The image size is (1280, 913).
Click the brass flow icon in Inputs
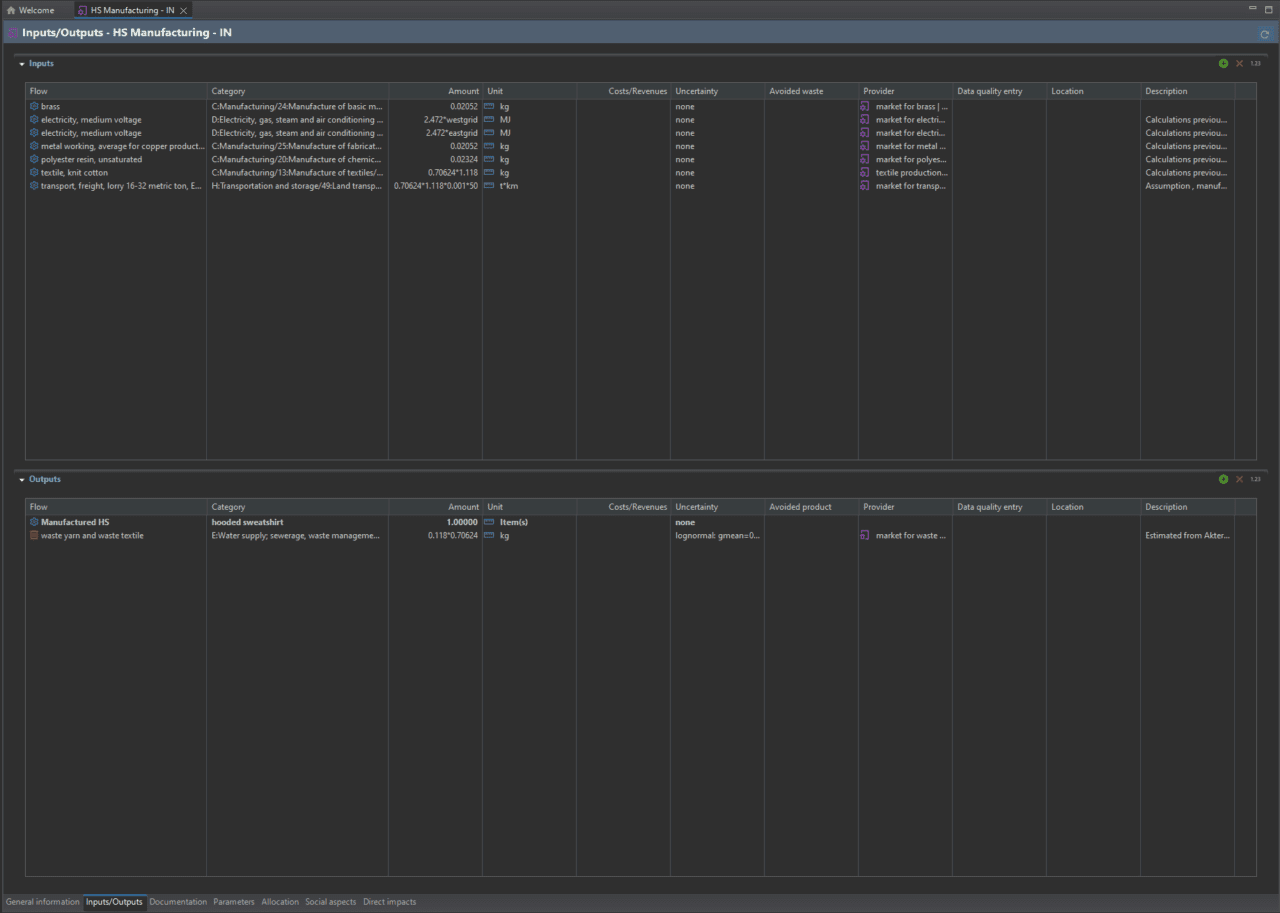pos(34,106)
